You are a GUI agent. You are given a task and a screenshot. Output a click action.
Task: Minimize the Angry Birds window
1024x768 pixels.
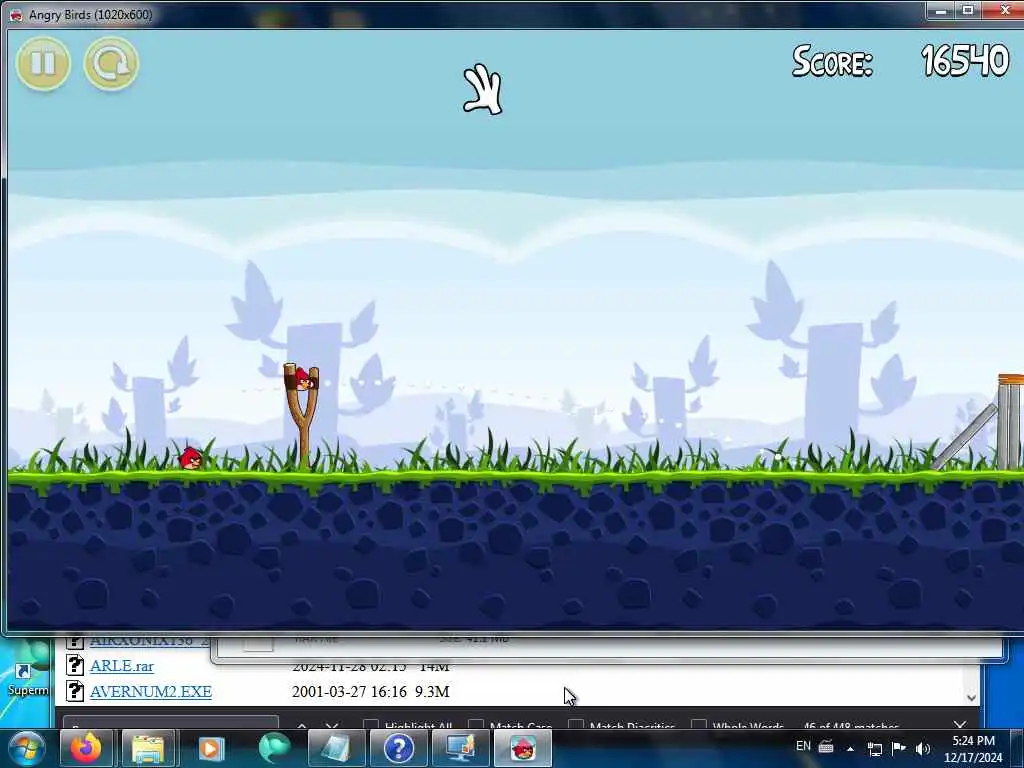pyautogui.click(x=940, y=10)
